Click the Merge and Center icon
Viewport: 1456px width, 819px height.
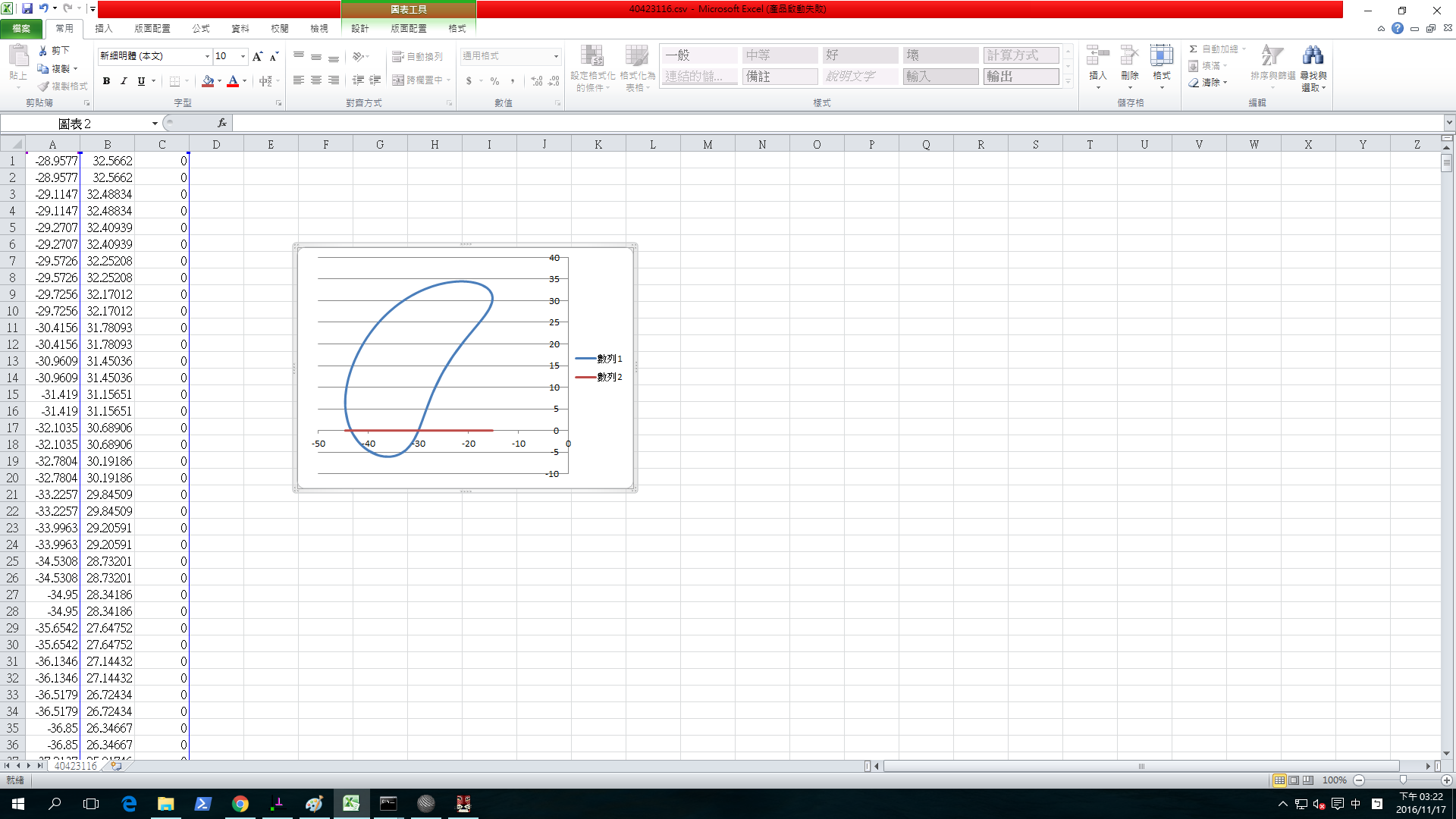click(399, 80)
